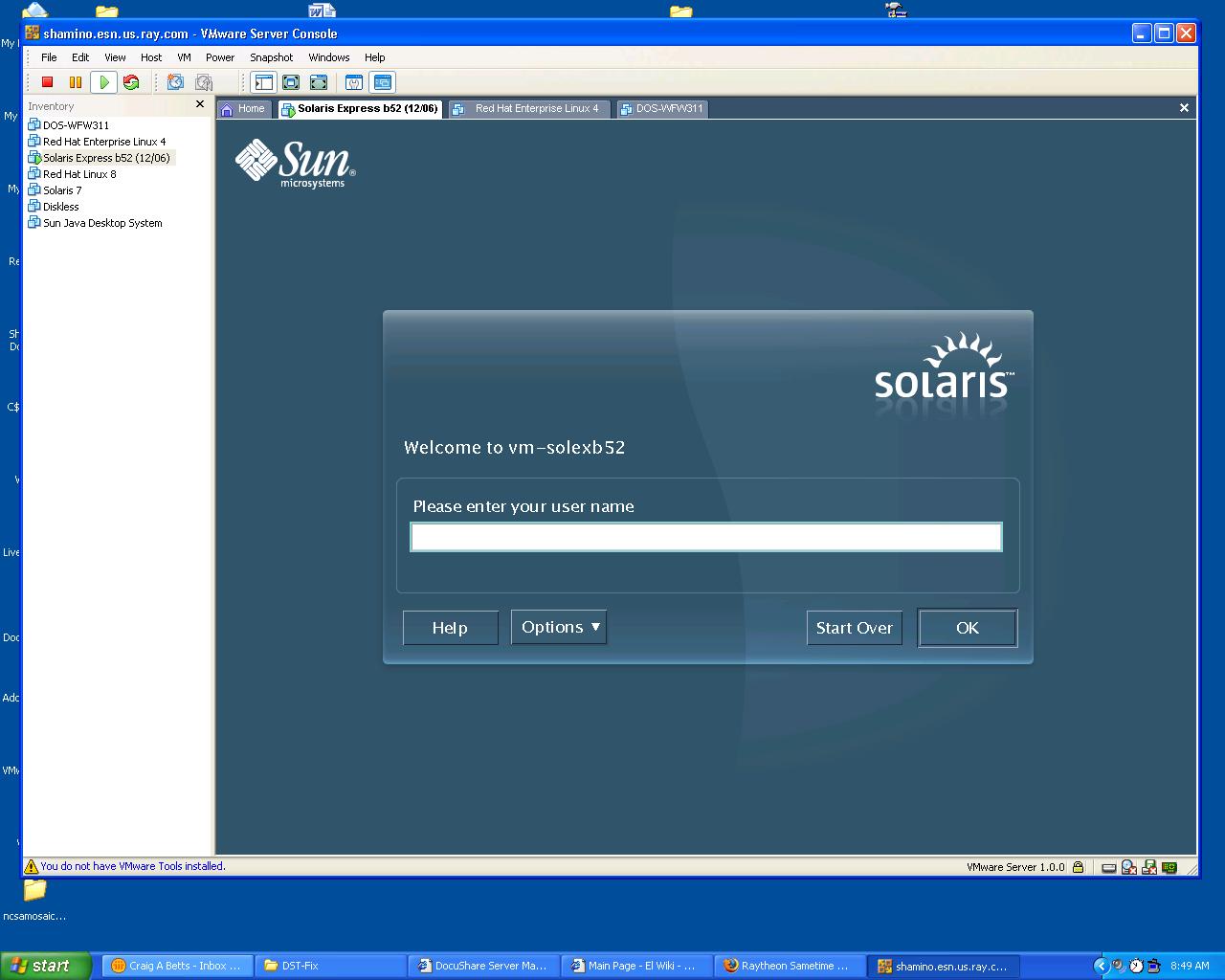
Task: Click the hard disk device status icon
Action: click(1109, 868)
